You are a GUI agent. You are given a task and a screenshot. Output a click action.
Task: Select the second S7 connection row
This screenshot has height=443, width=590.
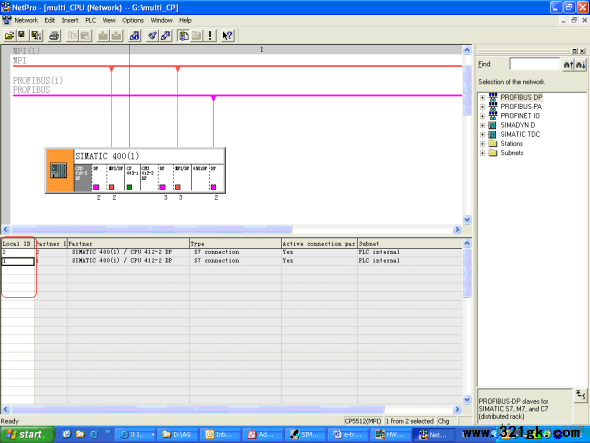pyautogui.click(x=231, y=261)
